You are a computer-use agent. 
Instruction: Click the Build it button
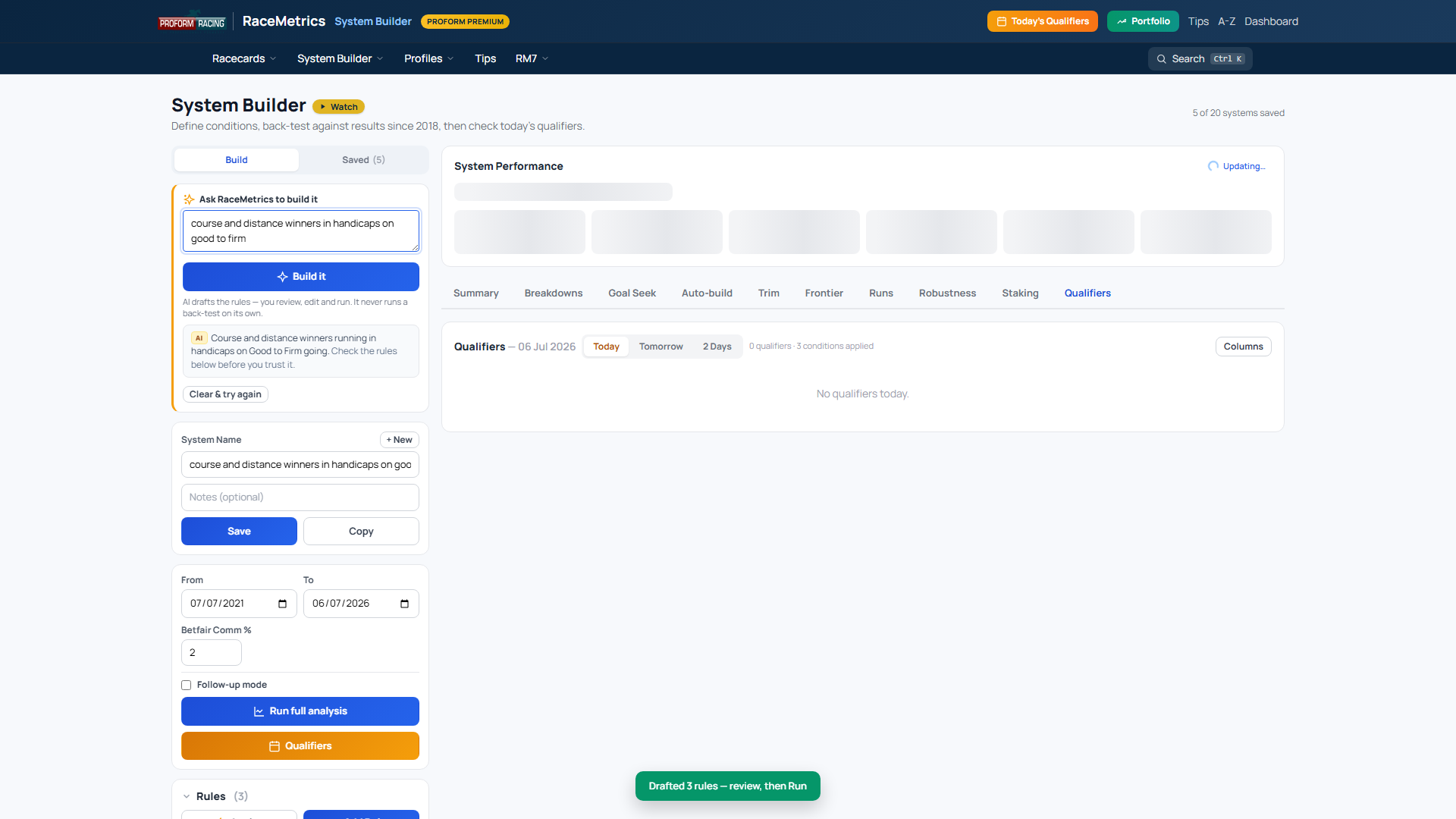click(301, 277)
